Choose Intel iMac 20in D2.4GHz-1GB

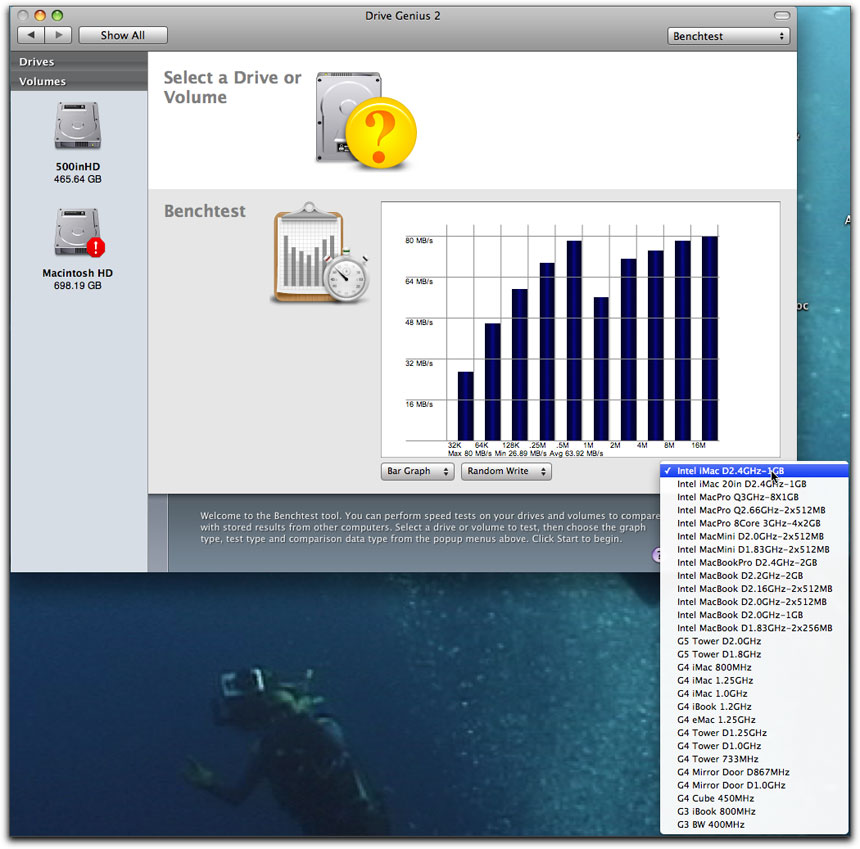[x=754, y=484]
